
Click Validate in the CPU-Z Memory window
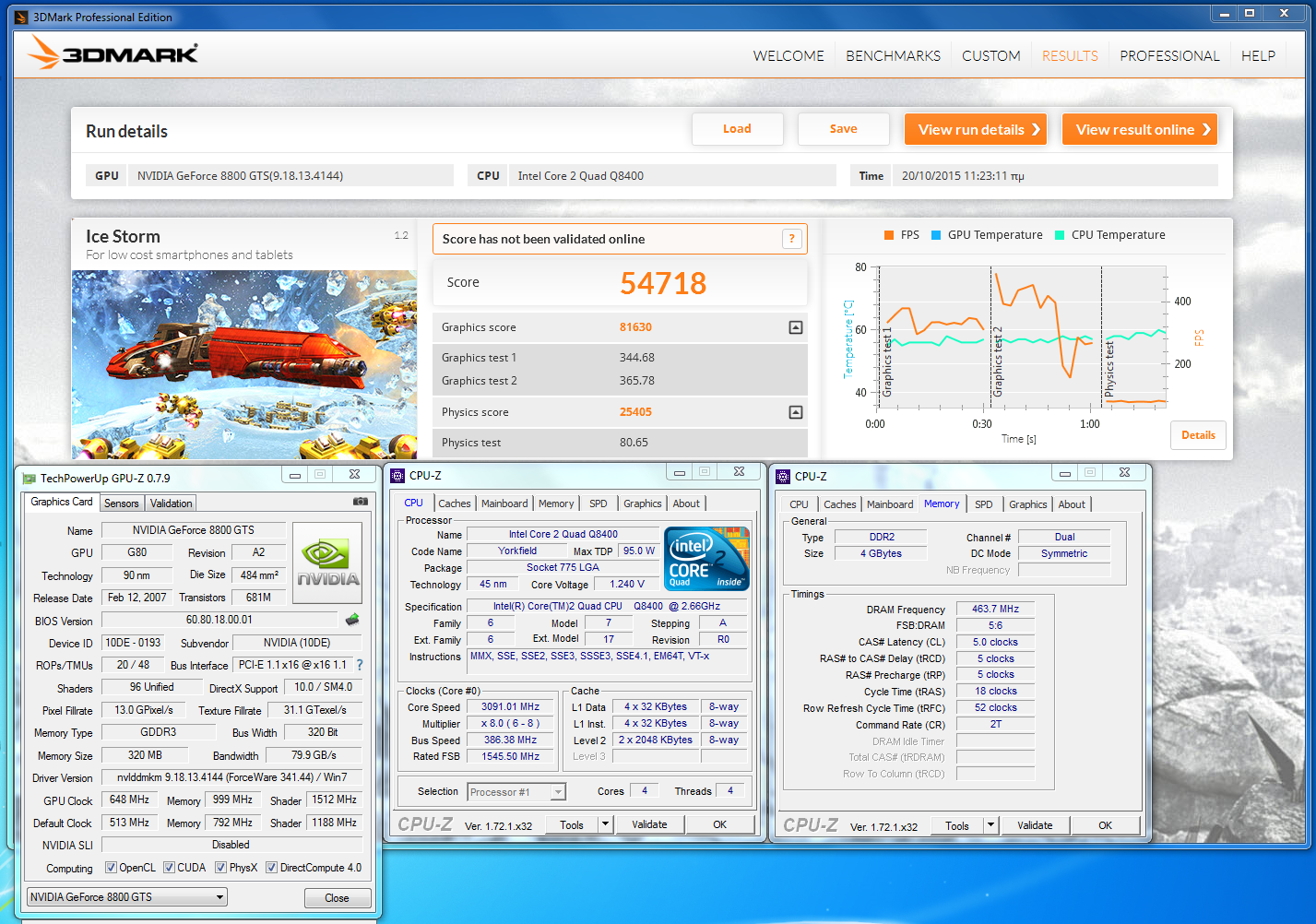click(x=1035, y=825)
